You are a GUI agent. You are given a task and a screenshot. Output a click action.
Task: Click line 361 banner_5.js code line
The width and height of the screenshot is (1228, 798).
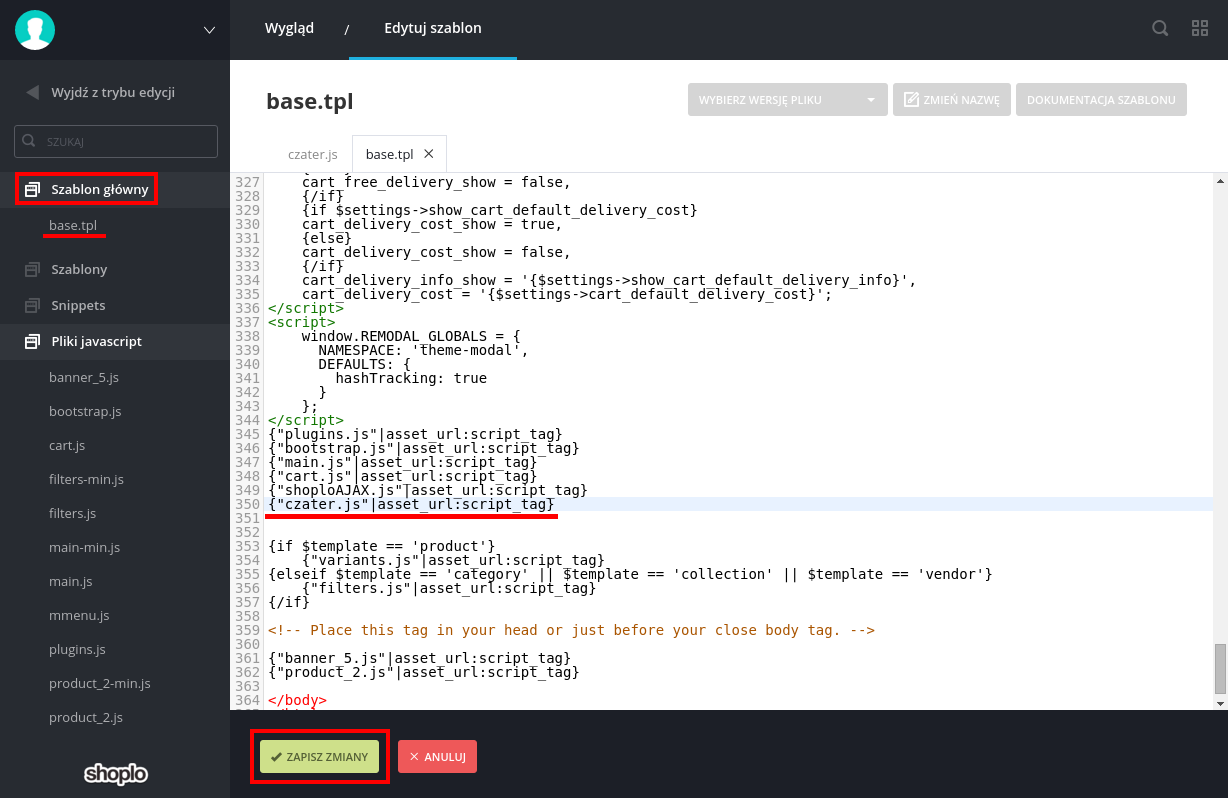pos(419,658)
